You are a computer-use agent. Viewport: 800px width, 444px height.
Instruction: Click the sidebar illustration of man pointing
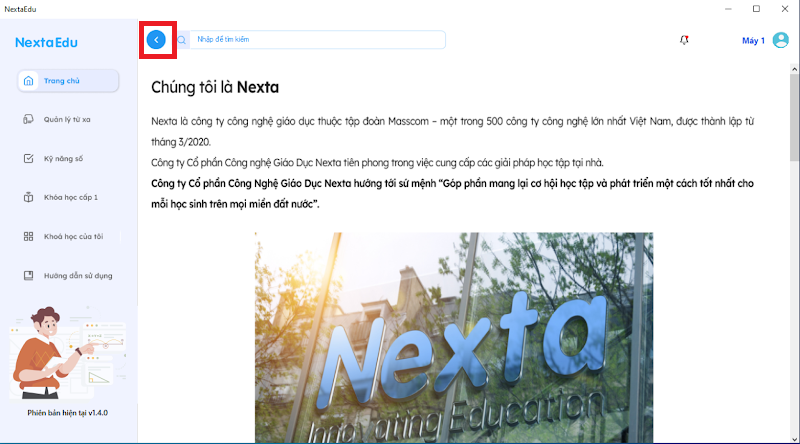[67, 353]
